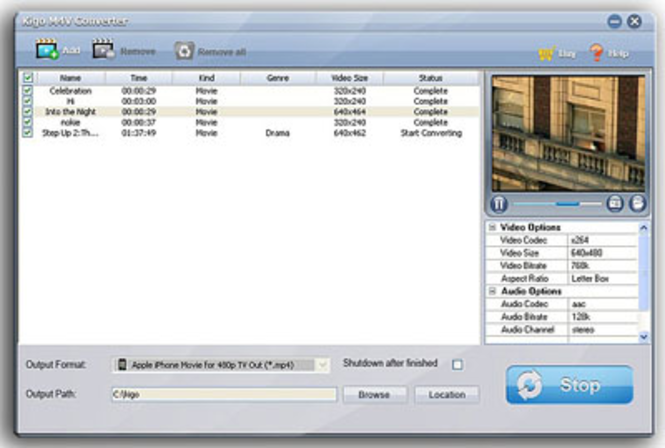
Task: Sort list by Status column header
Action: point(430,78)
